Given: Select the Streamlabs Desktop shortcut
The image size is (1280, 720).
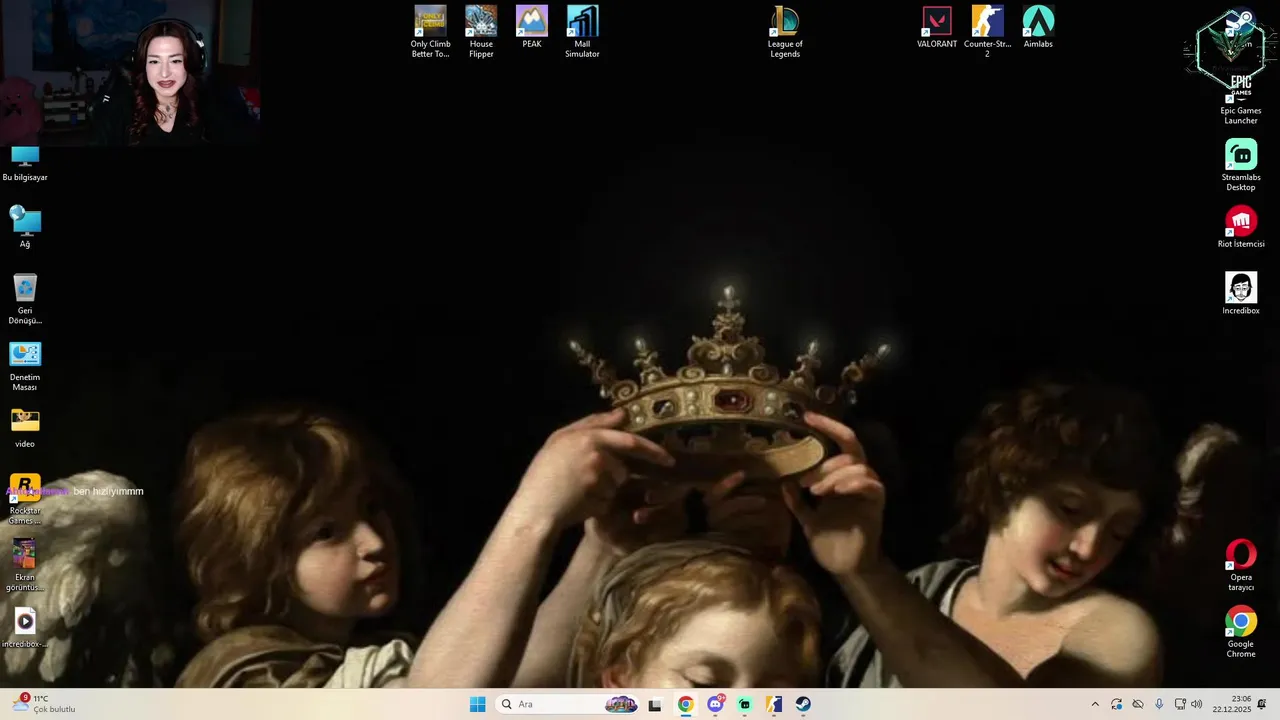Looking at the screenshot, I should coord(1241,165).
